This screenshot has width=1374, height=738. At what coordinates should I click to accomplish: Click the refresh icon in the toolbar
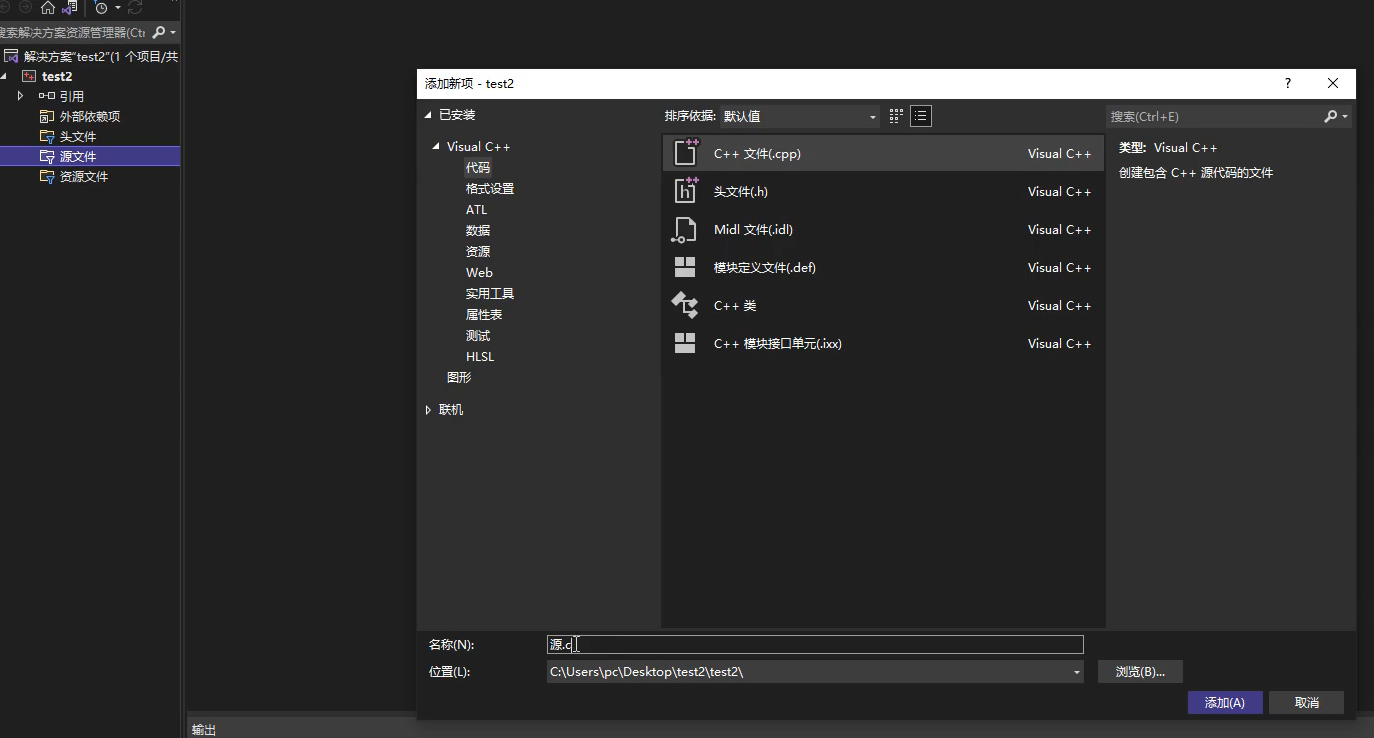133,7
